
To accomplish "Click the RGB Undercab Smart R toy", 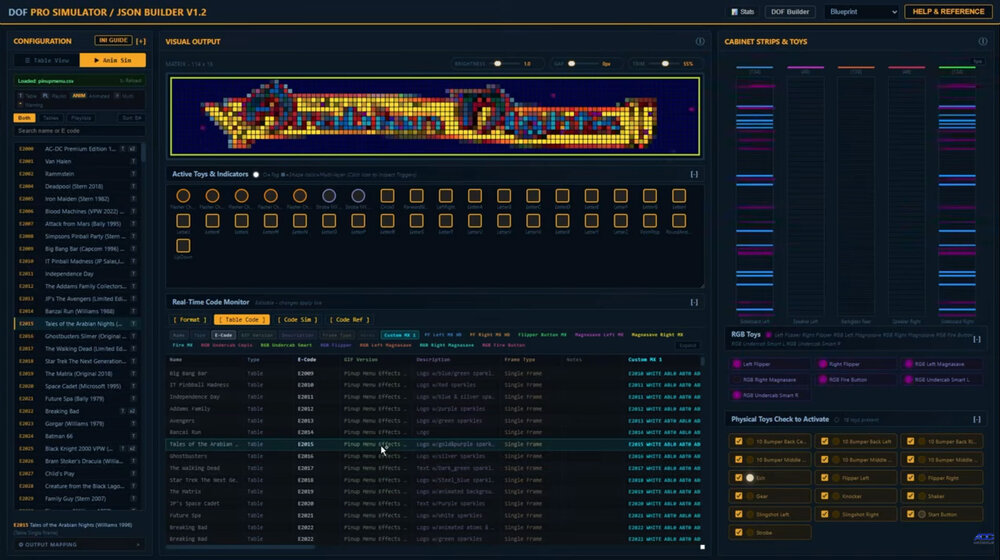I will click(770, 395).
